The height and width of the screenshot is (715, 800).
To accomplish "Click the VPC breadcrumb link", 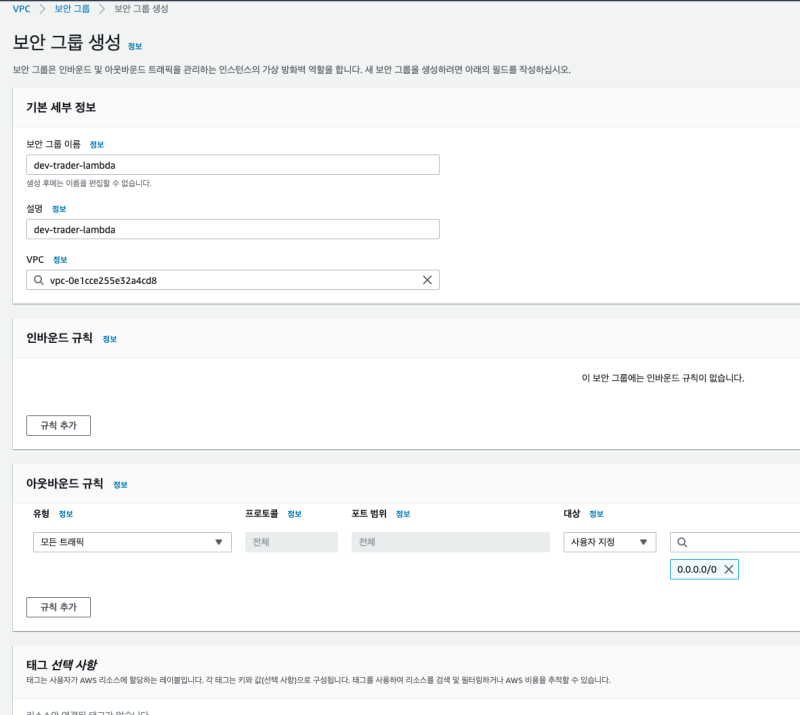I will click(x=20, y=9).
